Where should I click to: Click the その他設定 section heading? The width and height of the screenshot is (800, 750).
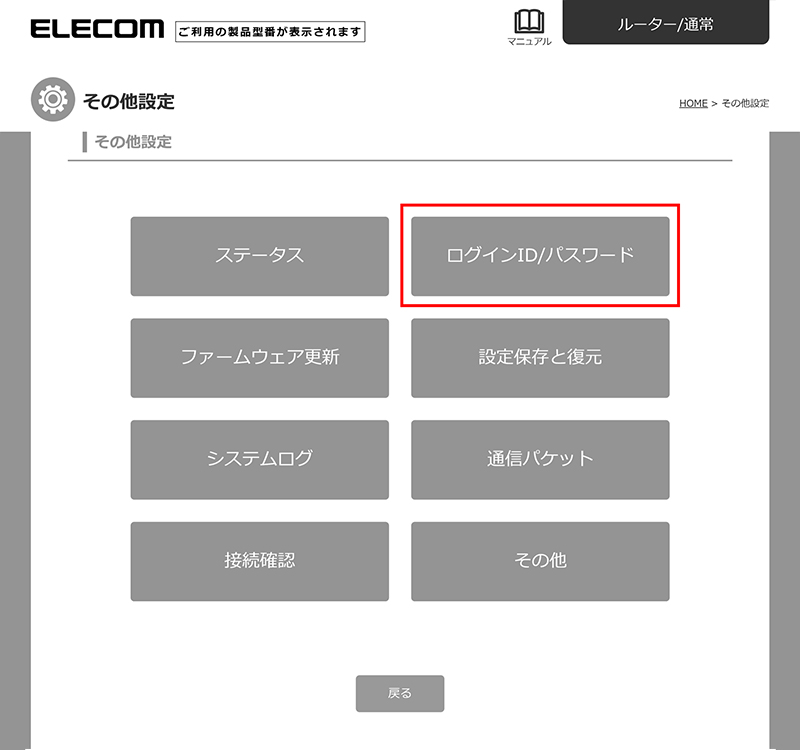coord(133,142)
